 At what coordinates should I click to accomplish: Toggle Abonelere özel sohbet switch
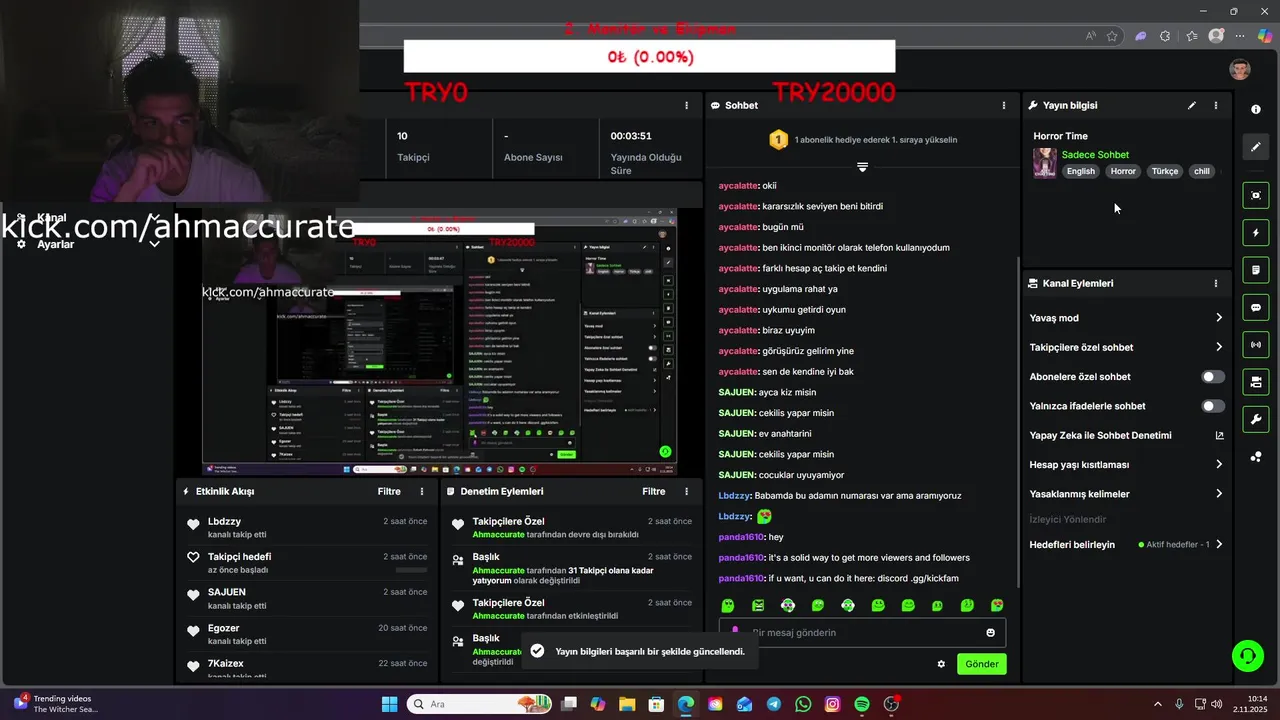point(1213,377)
